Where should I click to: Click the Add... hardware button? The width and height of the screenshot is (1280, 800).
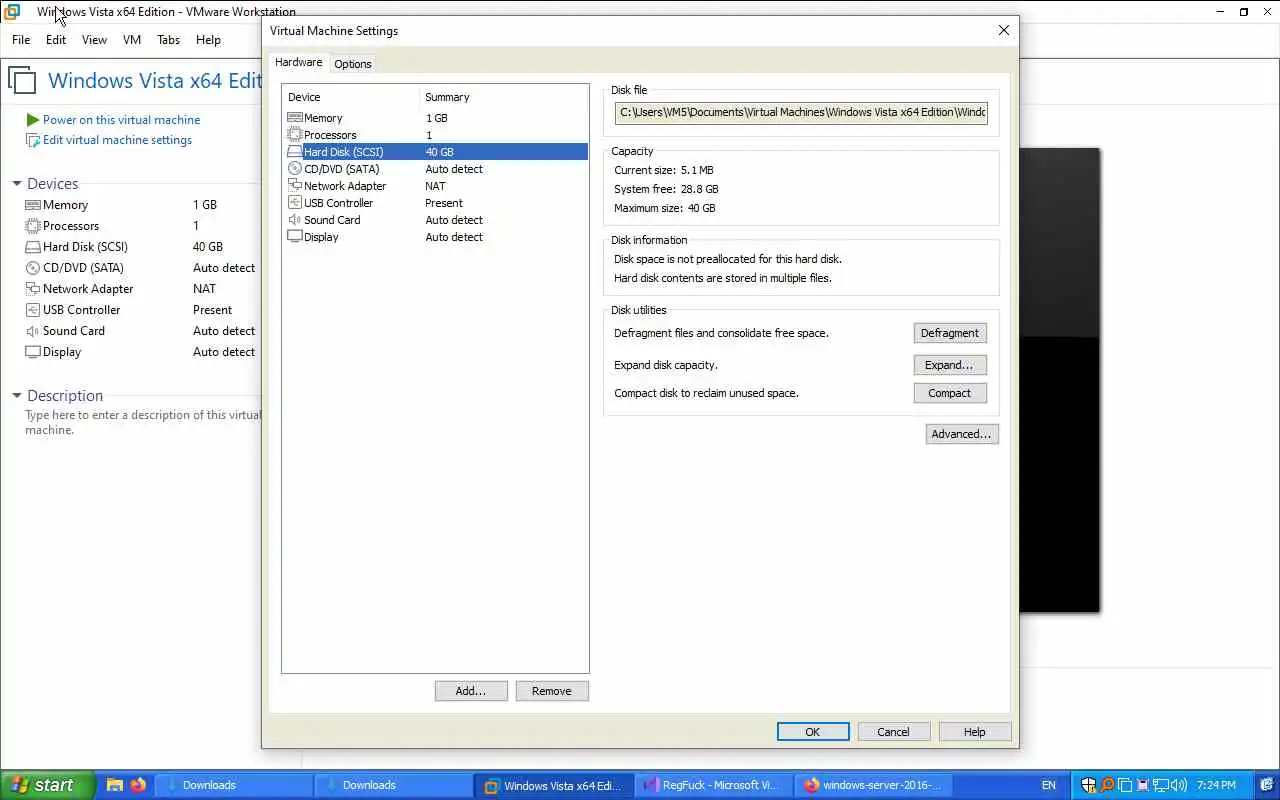pyautogui.click(x=471, y=691)
